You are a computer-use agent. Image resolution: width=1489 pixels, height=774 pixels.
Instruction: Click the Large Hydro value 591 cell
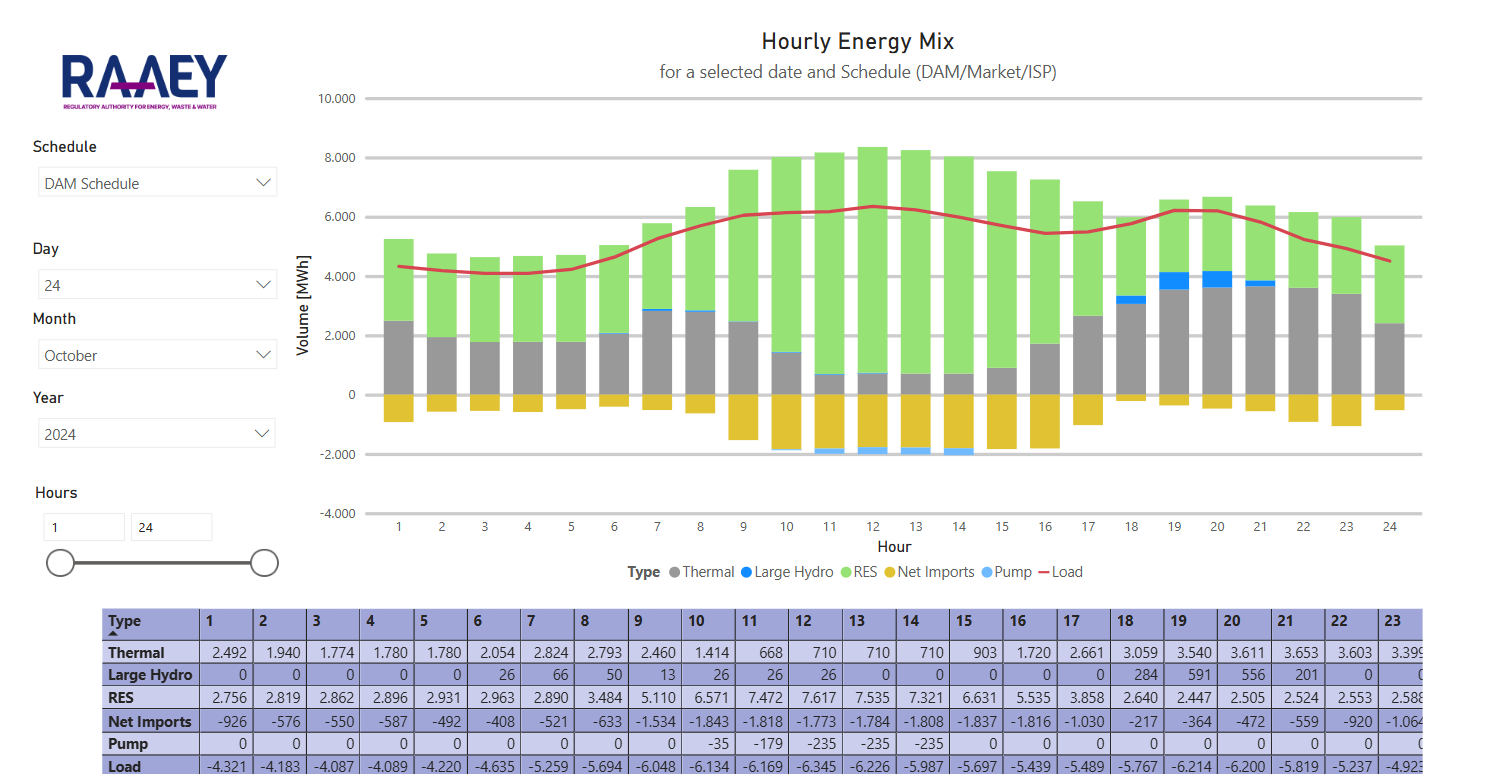[1191, 675]
